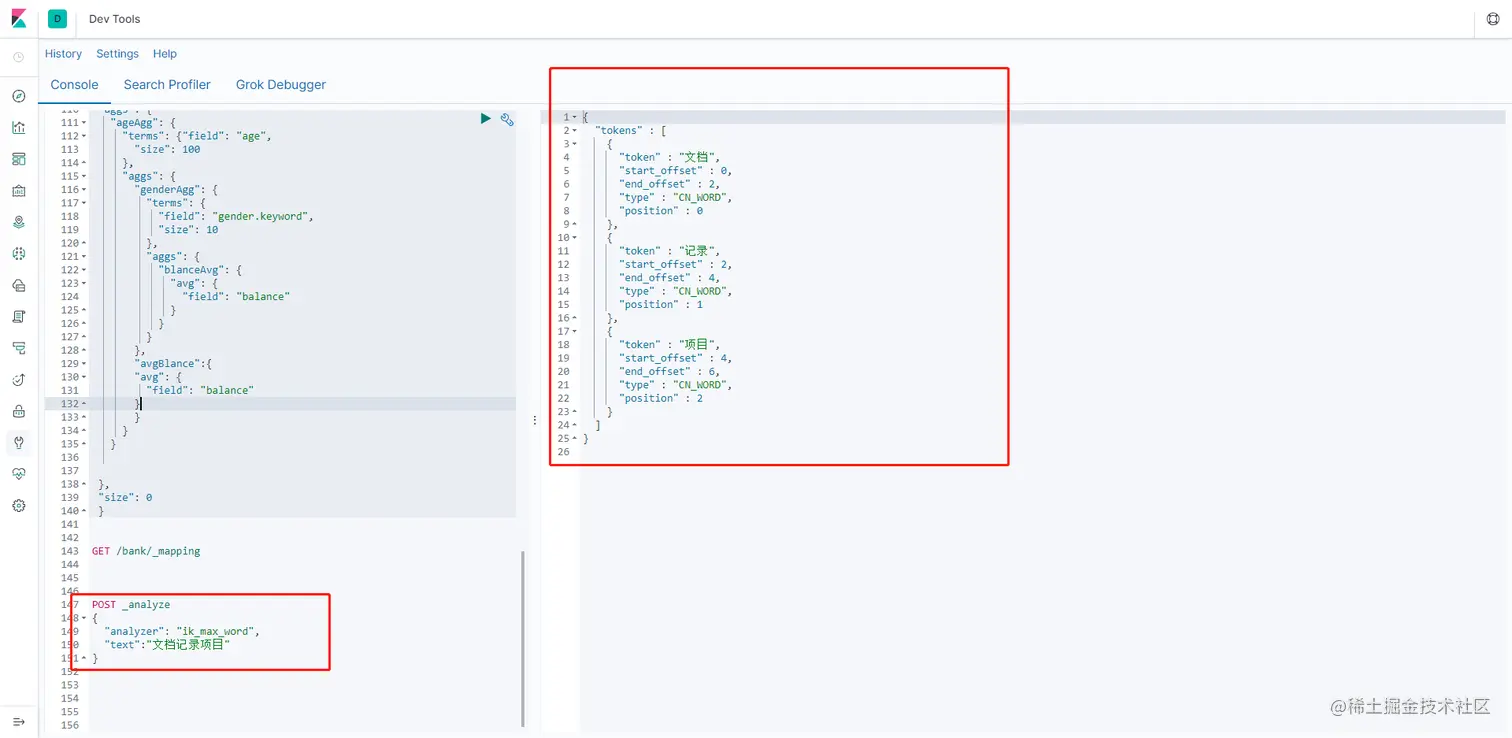Open Logs from the sidebar

click(x=18, y=317)
